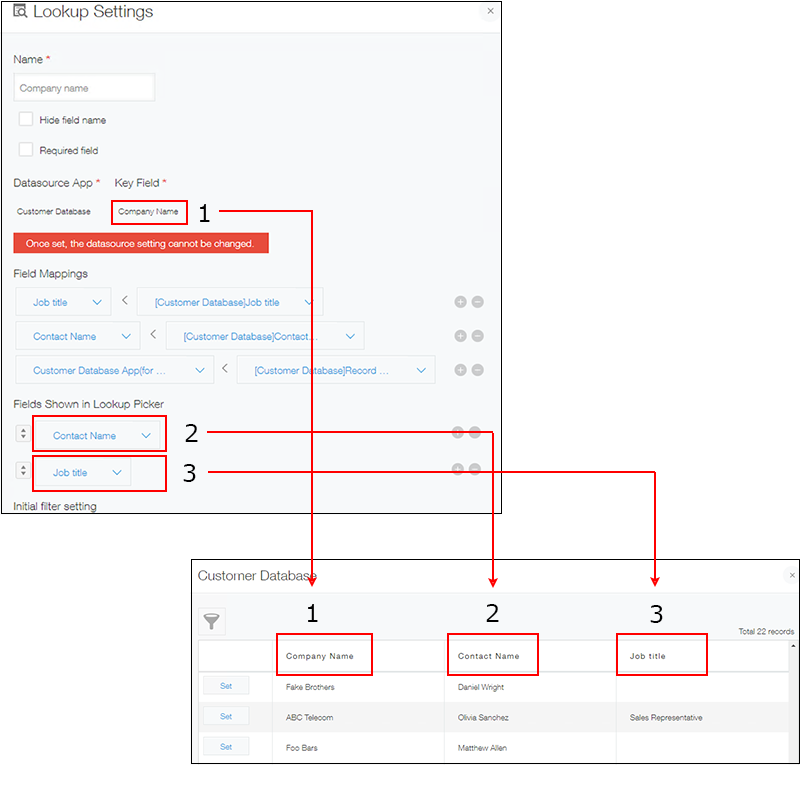Image resolution: width=800 pixels, height=800 pixels.
Task: Click Set button on the Fake Brothers row
Action: click(226, 686)
